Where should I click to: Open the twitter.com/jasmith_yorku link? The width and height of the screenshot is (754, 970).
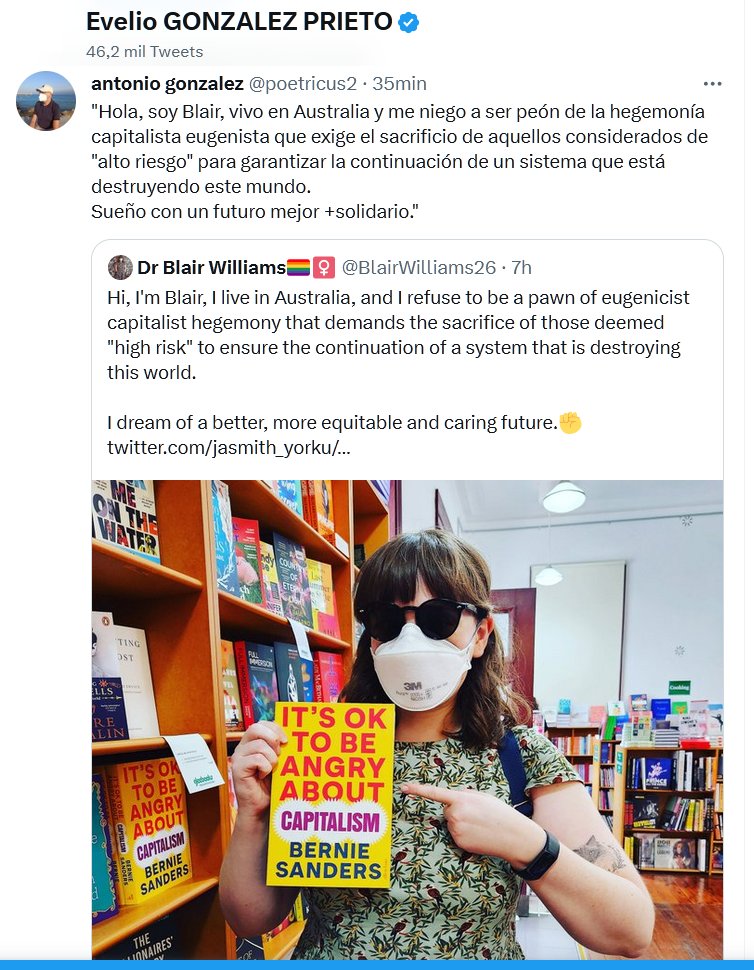[228, 447]
